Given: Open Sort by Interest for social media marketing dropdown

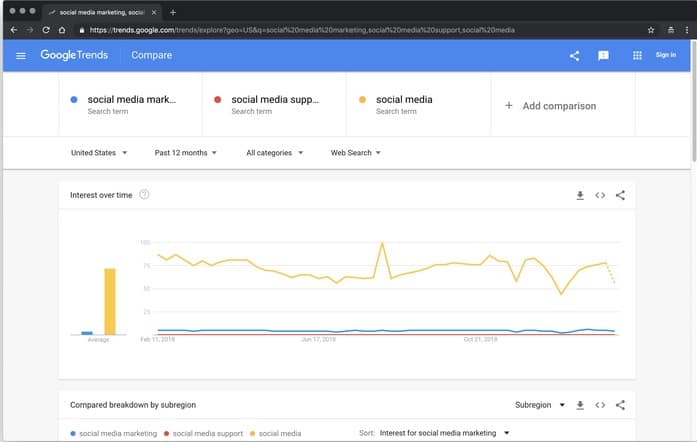Looking at the screenshot, I should (444, 433).
